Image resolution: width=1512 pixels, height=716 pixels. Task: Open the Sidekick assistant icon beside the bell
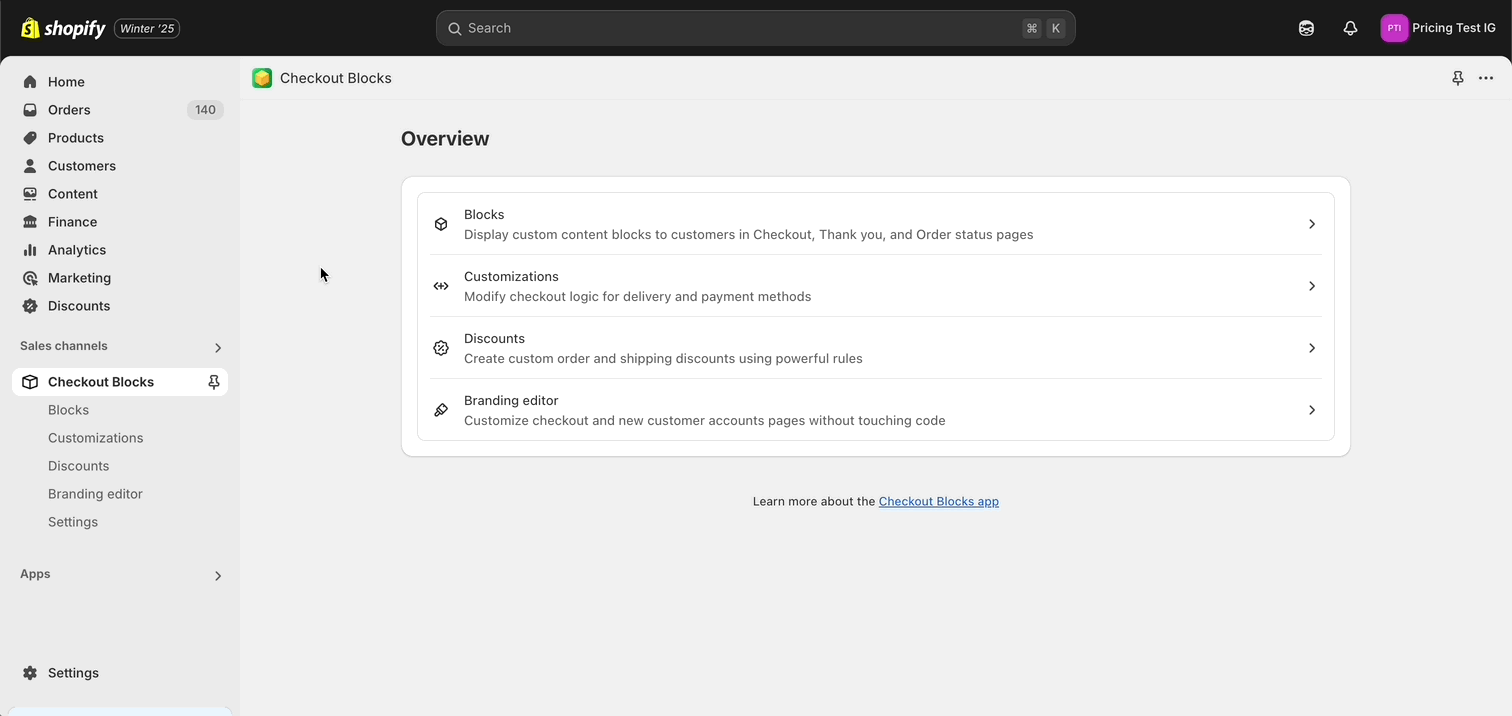click(x=1306, y=28)
